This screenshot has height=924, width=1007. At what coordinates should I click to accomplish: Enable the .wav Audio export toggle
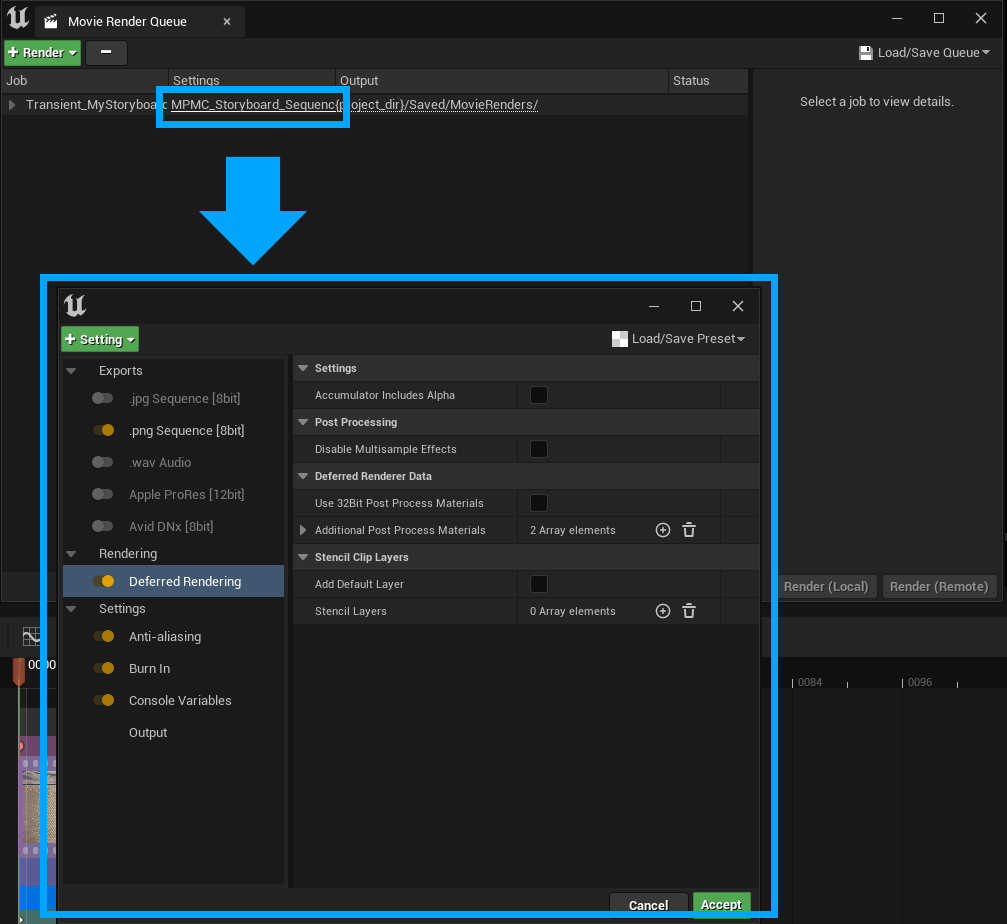[x=101, y=462]
